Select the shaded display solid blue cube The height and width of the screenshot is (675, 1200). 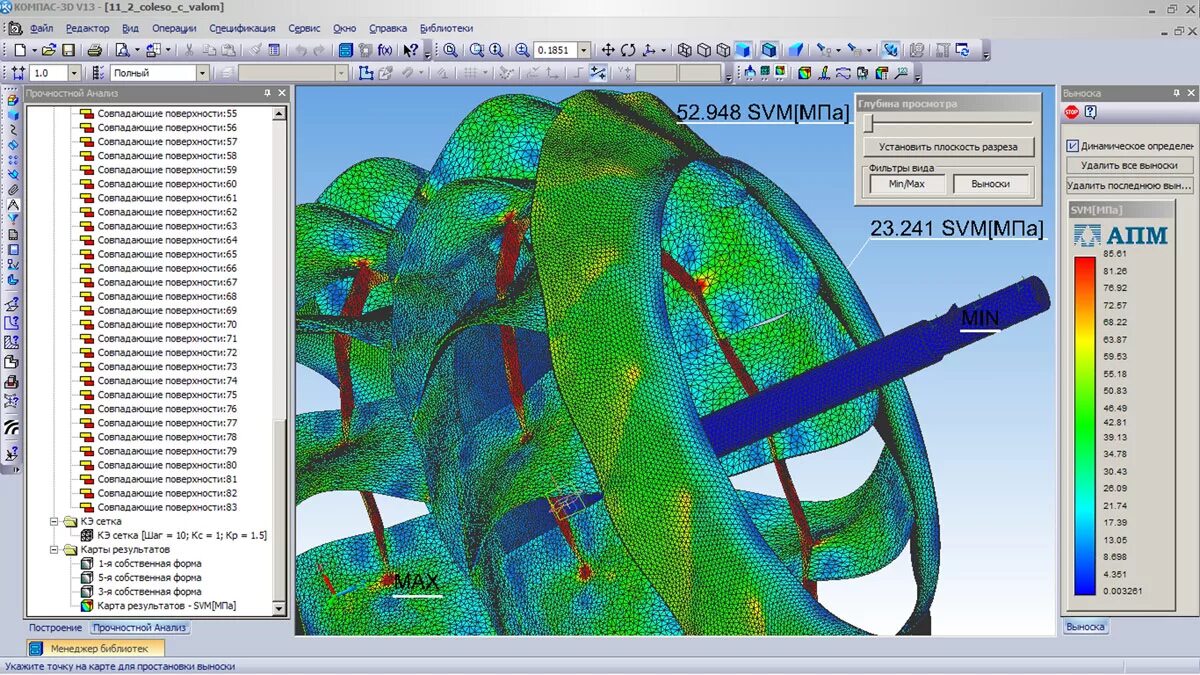[744, 50]
